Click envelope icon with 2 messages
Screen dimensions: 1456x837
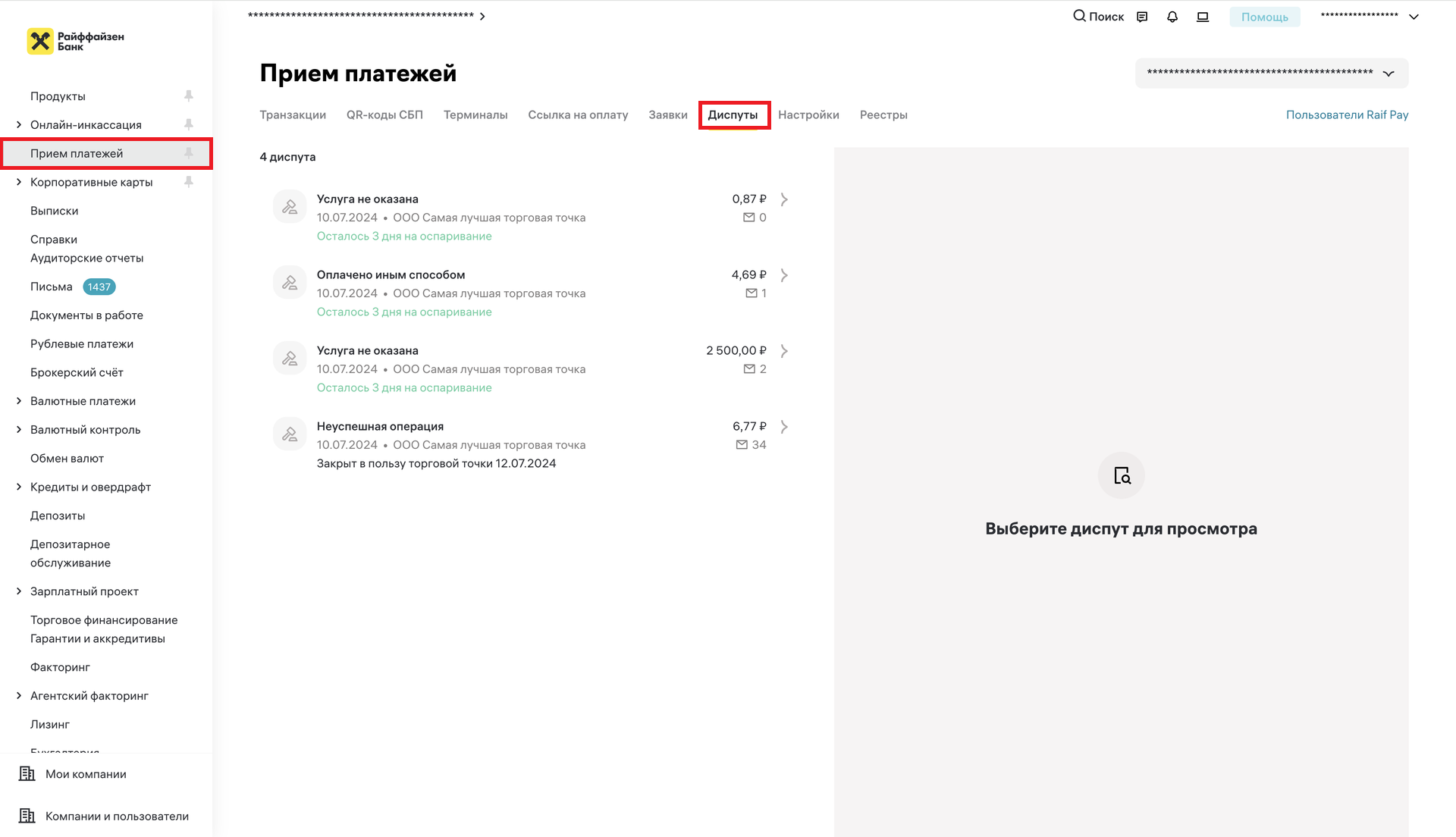(x=749, y=369)
